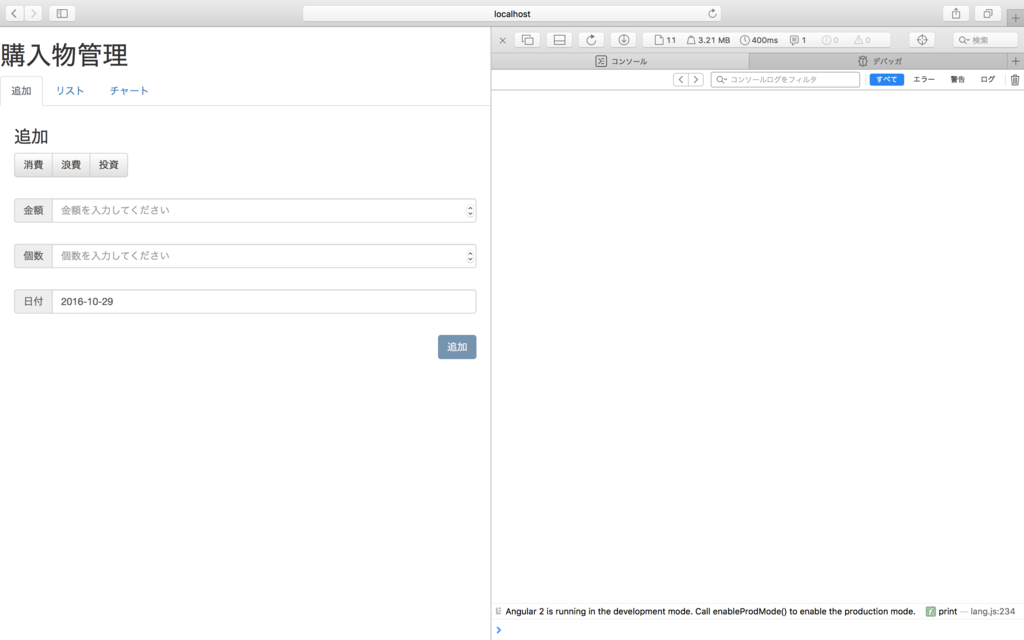Screen dimensions: 1024x640
Task: Filter console by 警告
Action: [957, 79]
